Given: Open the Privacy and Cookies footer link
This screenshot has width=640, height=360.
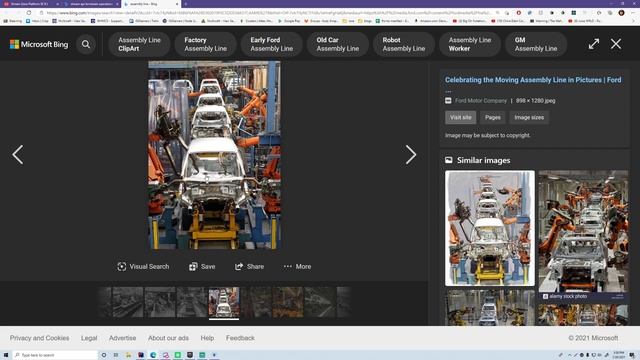Looking at the screenshot, I should point(40,338).
